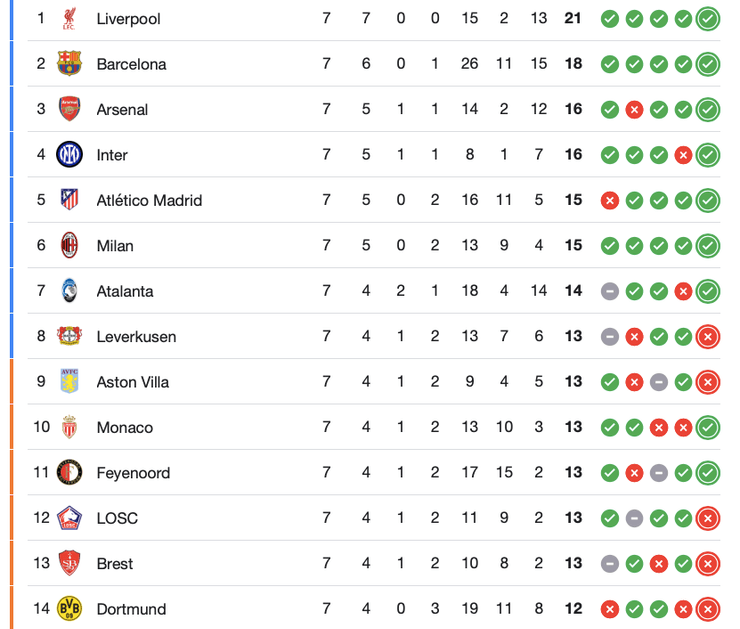
Task: Click Atalanta's grey draw form icon
Action: (x=609, y=291)
